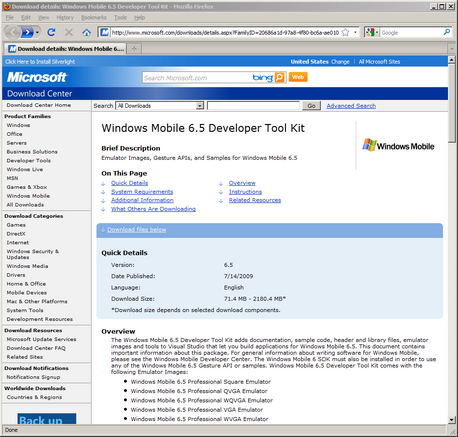Open Additional Information link

tap(142, 200)
